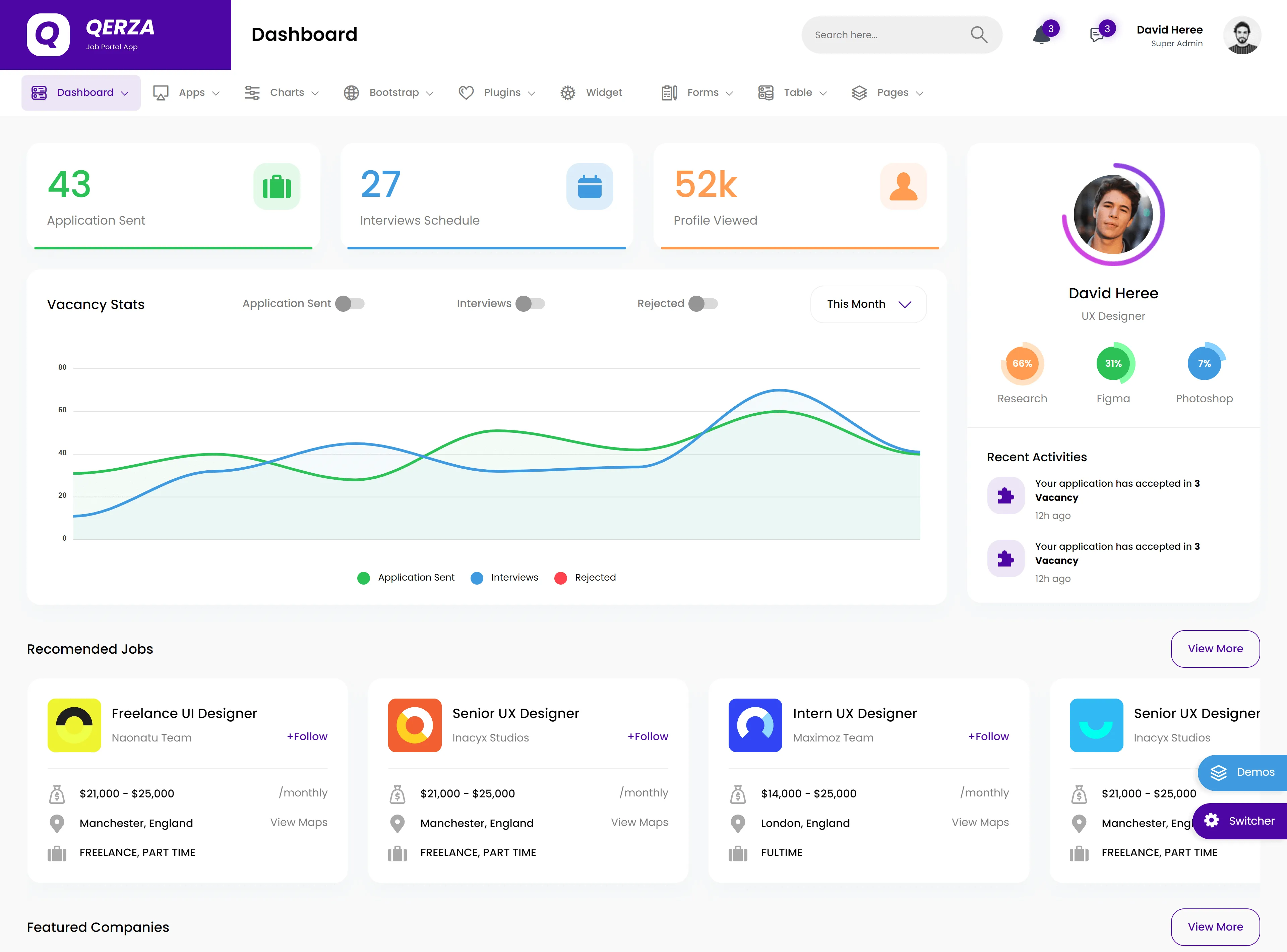Click the blue calendar Interviews Schedule icon
This screenshot has width=1287, height=952.
tap(589, 186)
